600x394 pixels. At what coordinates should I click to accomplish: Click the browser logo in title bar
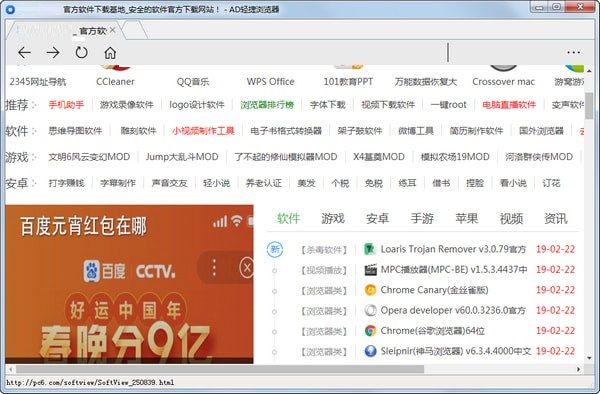click(x=11, y=9)
